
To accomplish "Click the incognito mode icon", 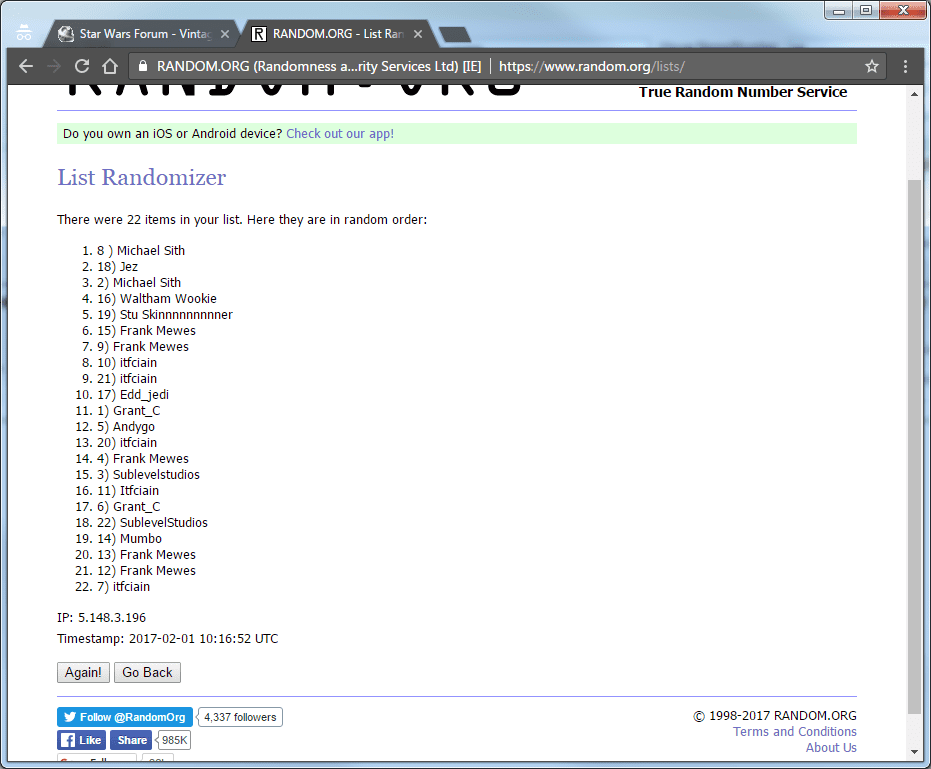I will click(x=24, y=33).
